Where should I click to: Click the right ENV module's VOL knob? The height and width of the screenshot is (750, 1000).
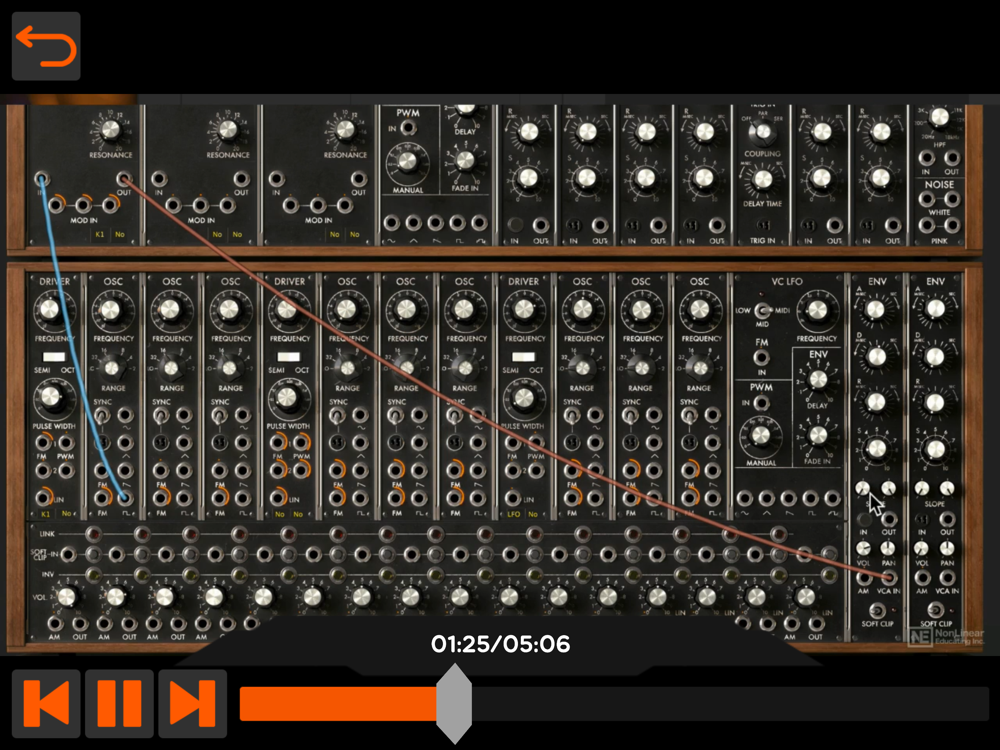[921, 548]
